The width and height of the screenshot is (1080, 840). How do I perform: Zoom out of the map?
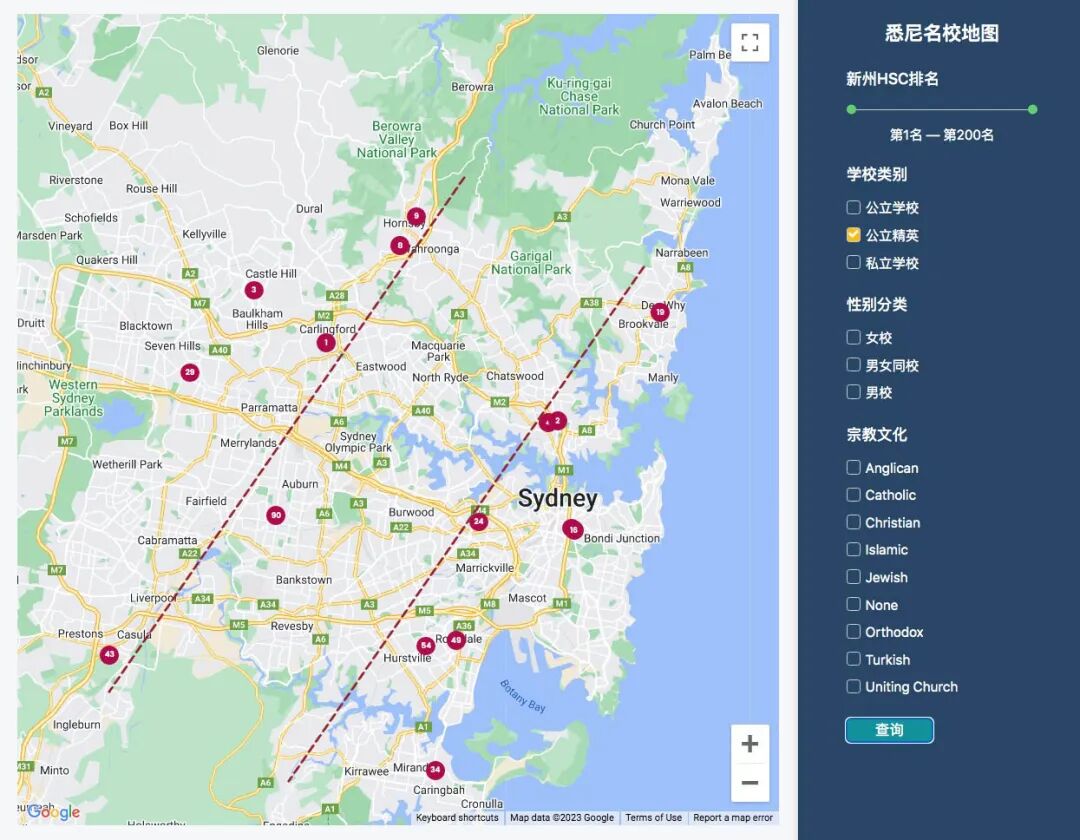750,783
